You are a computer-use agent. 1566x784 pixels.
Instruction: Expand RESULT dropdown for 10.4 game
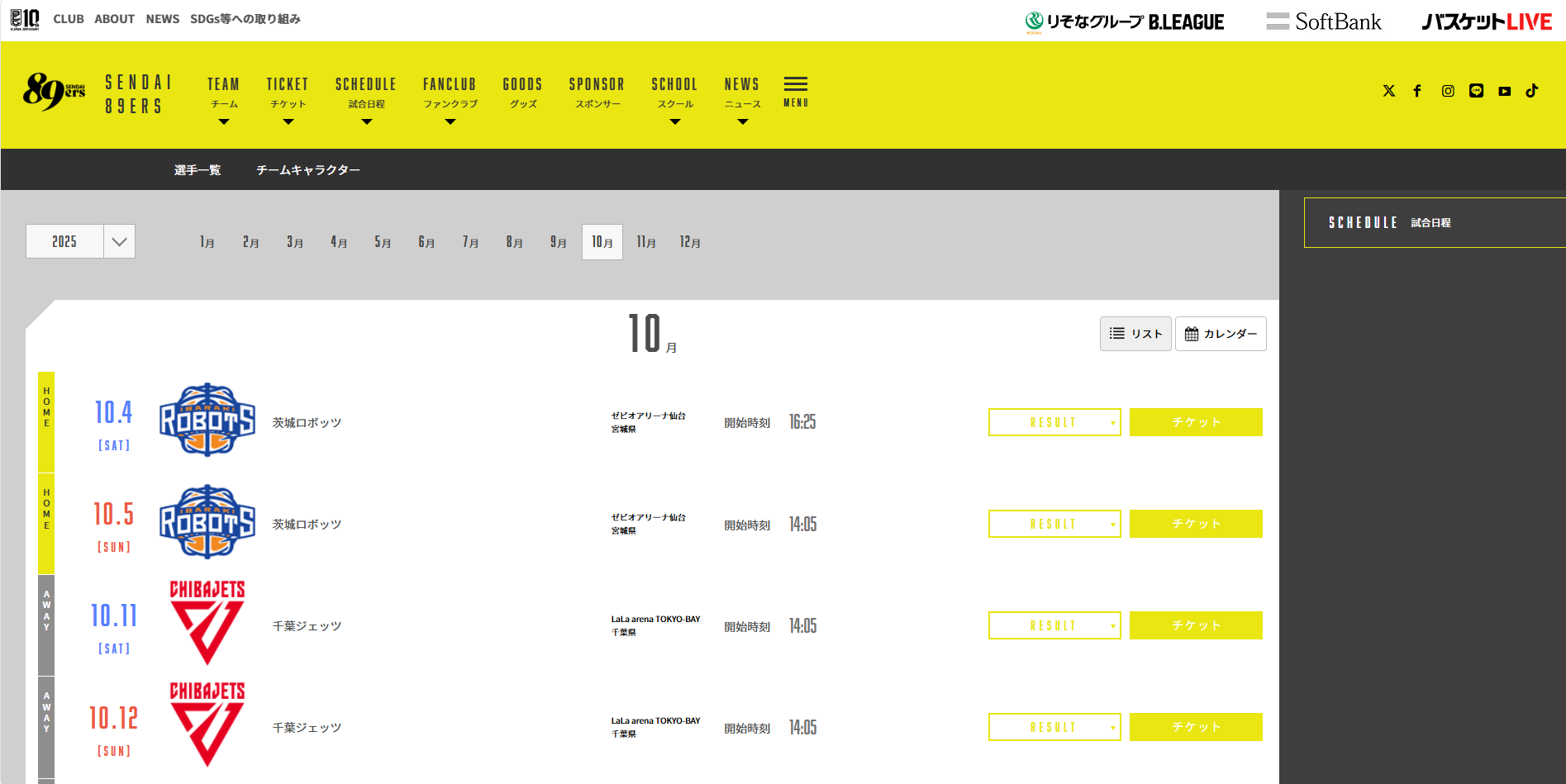[1054, 422]
